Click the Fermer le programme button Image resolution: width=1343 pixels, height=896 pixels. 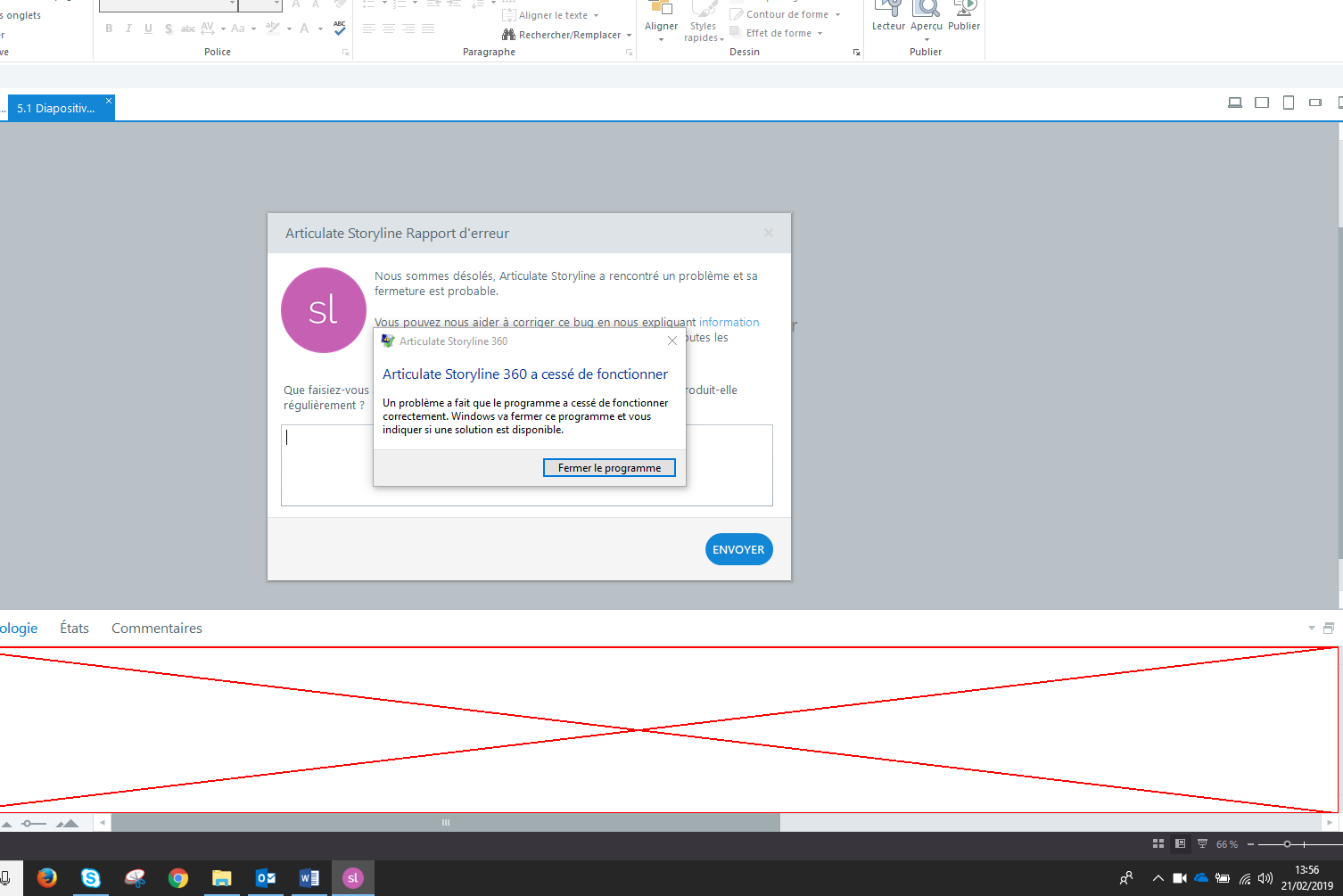609,468
